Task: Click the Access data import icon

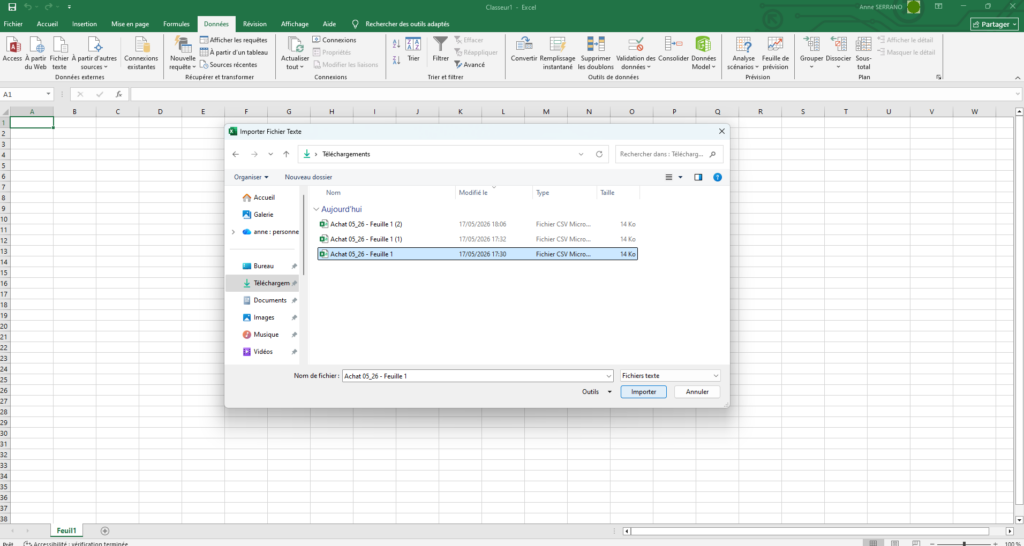Action: (12, 52)
